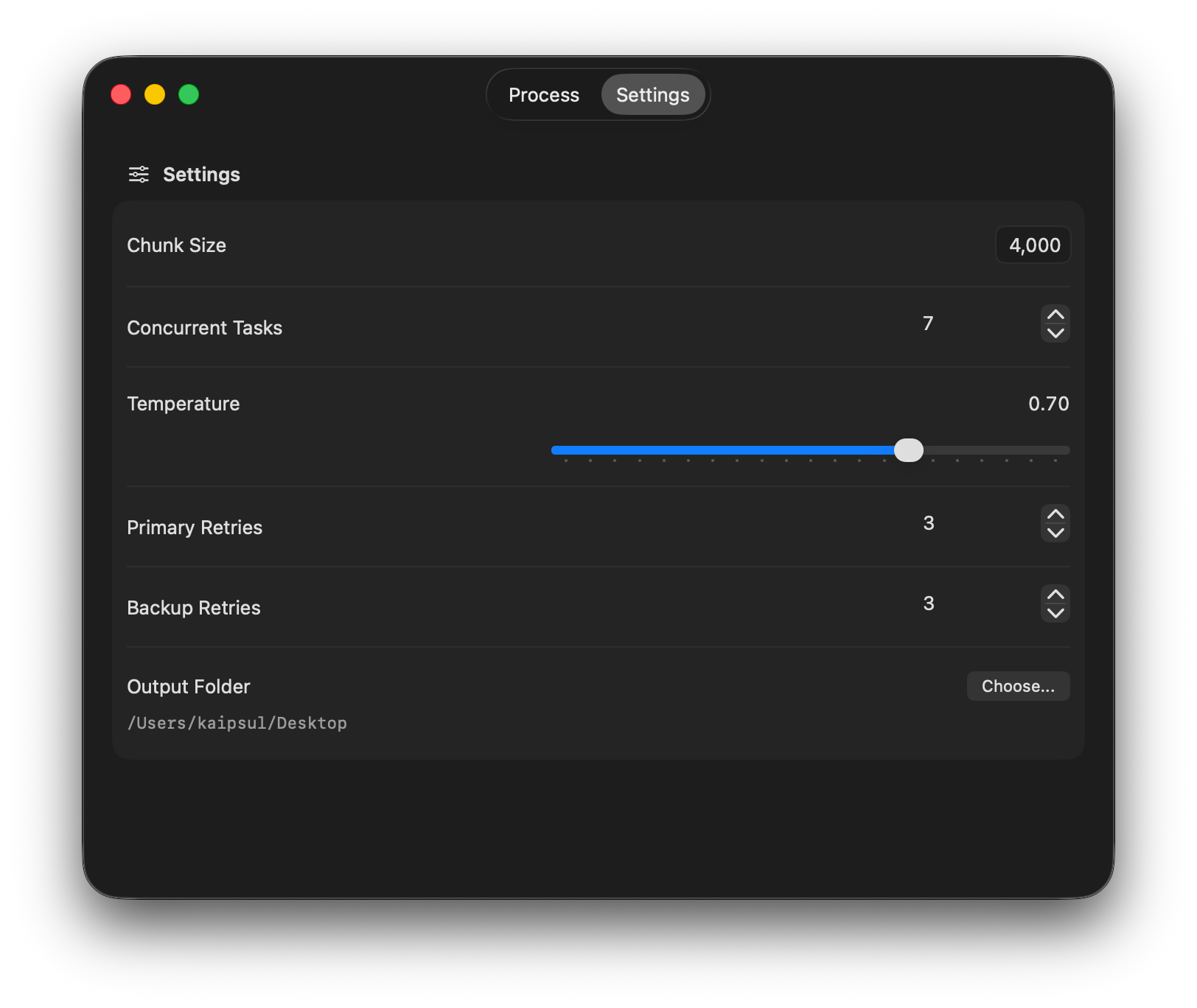Click the Chunk Size row label

pos(176,245)
